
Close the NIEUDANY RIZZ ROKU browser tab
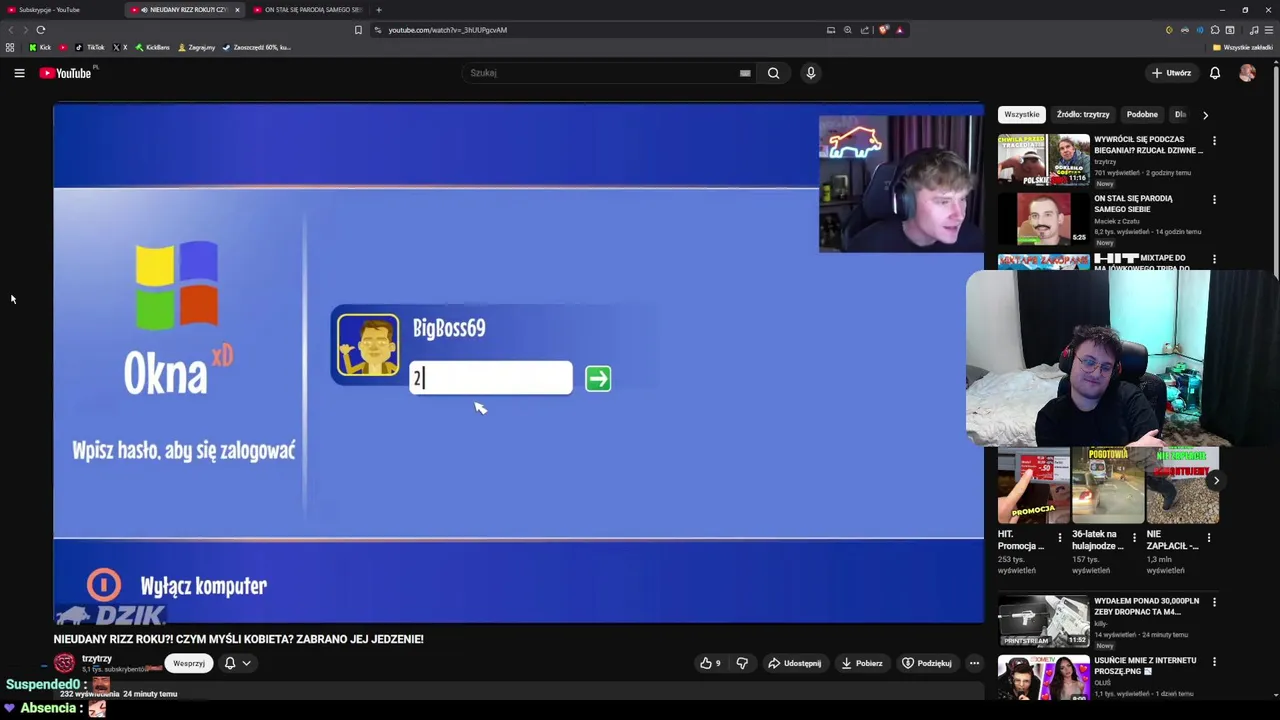(237, 10)
